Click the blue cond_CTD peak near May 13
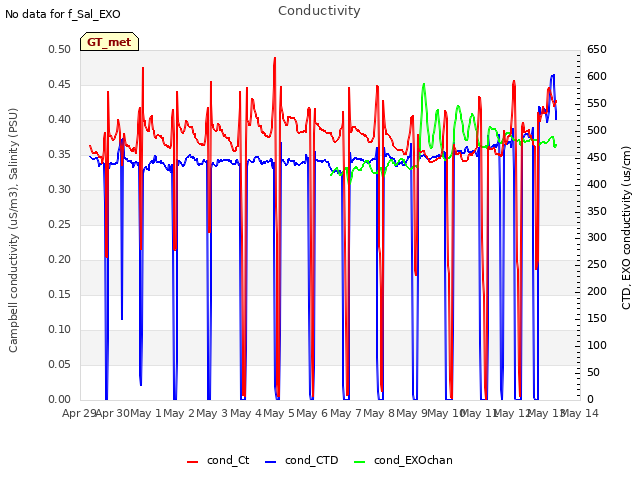 553,75
